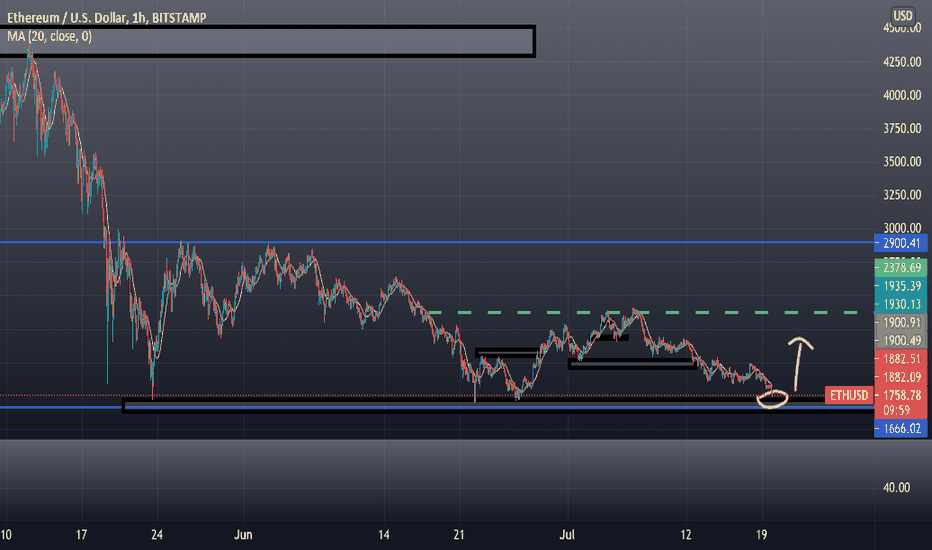Click the 3000.00 price axis value
The image size is (932, 550).
click(902, 228)
